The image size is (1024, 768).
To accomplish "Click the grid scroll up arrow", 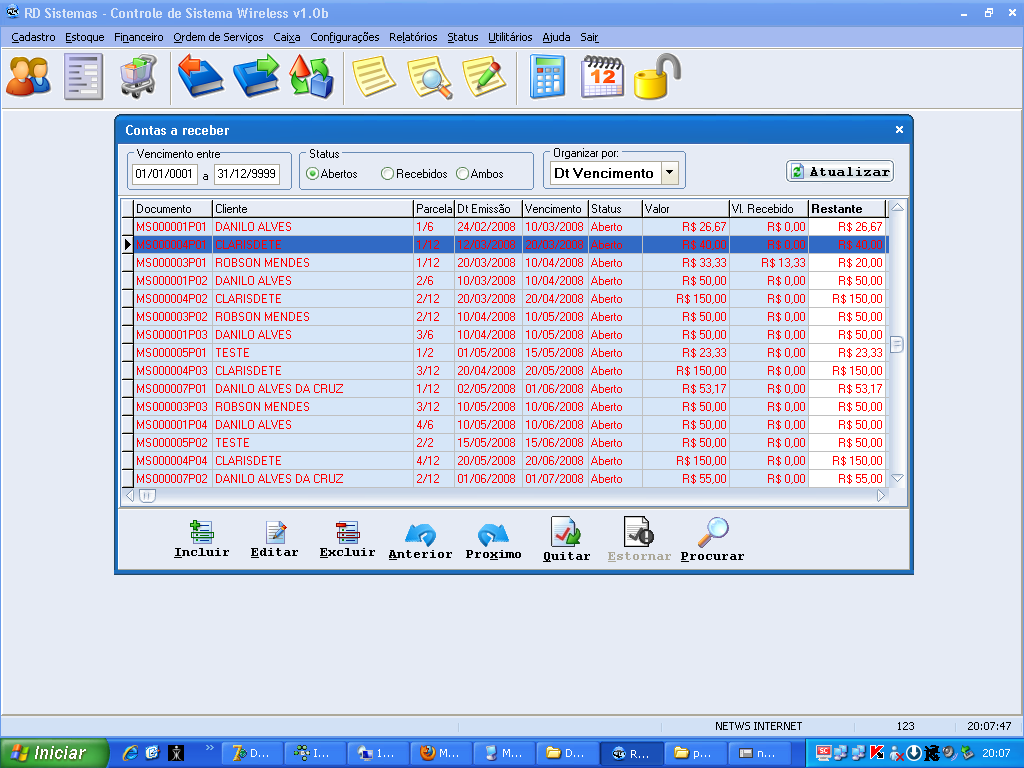I will 898,208.
